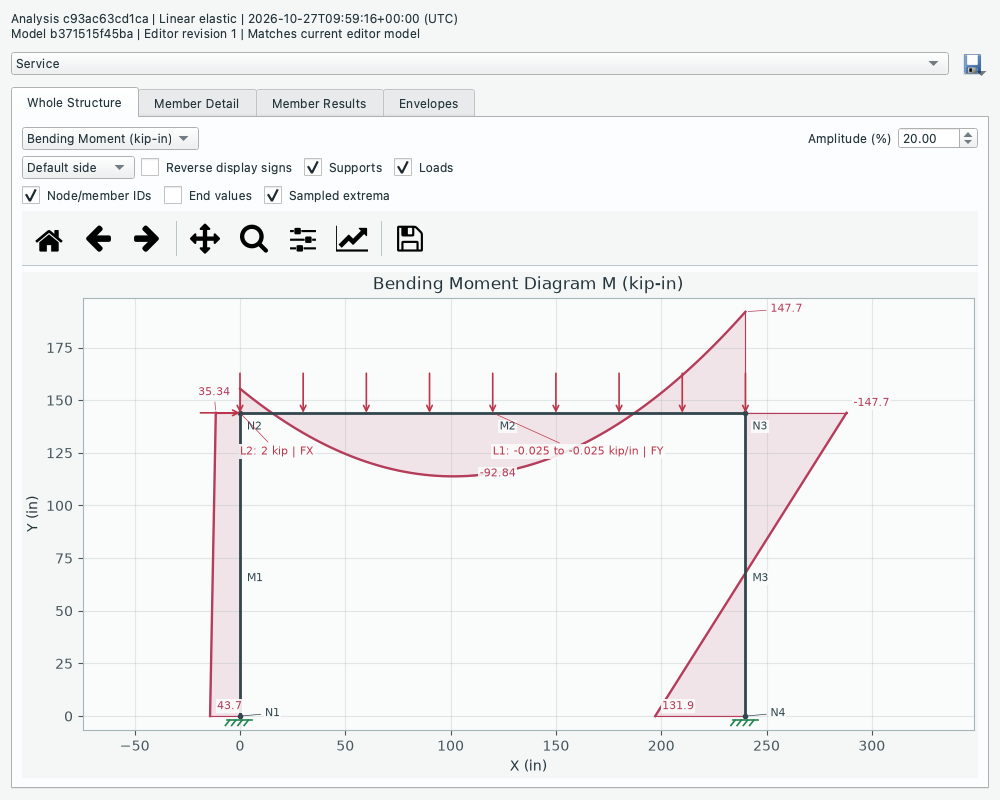Toggle Reverse display signs checkbox
This screenshot has width=1000, height=800.
150,167
